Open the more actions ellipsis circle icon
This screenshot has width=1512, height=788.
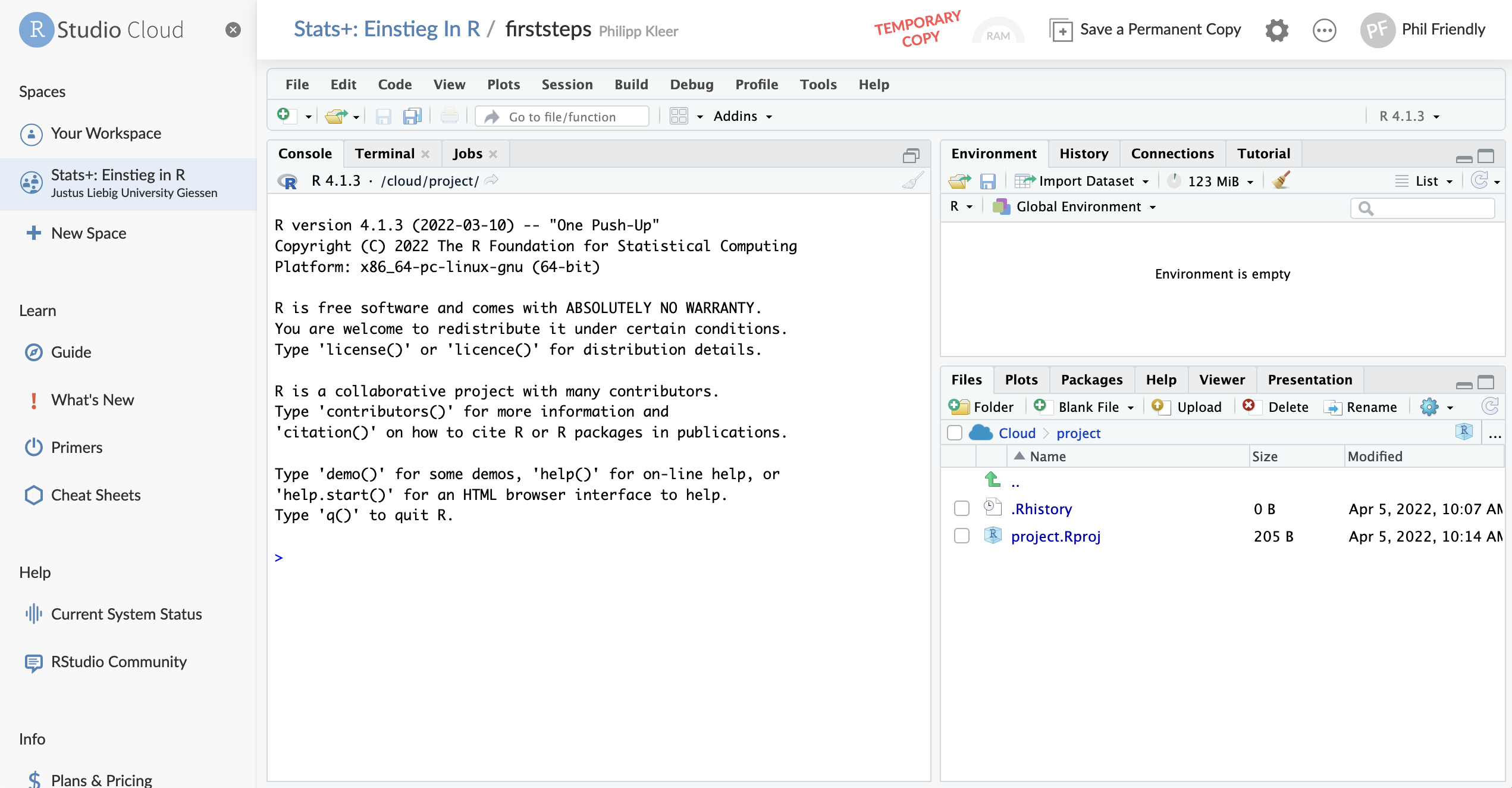tap(1324, 30)
